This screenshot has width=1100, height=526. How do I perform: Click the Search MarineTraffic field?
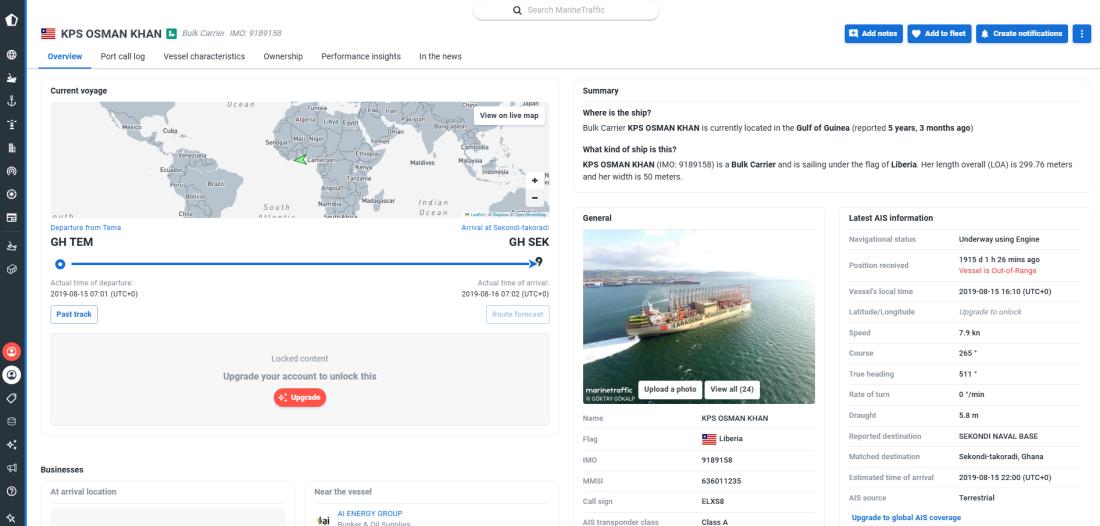tap(566, 10)
